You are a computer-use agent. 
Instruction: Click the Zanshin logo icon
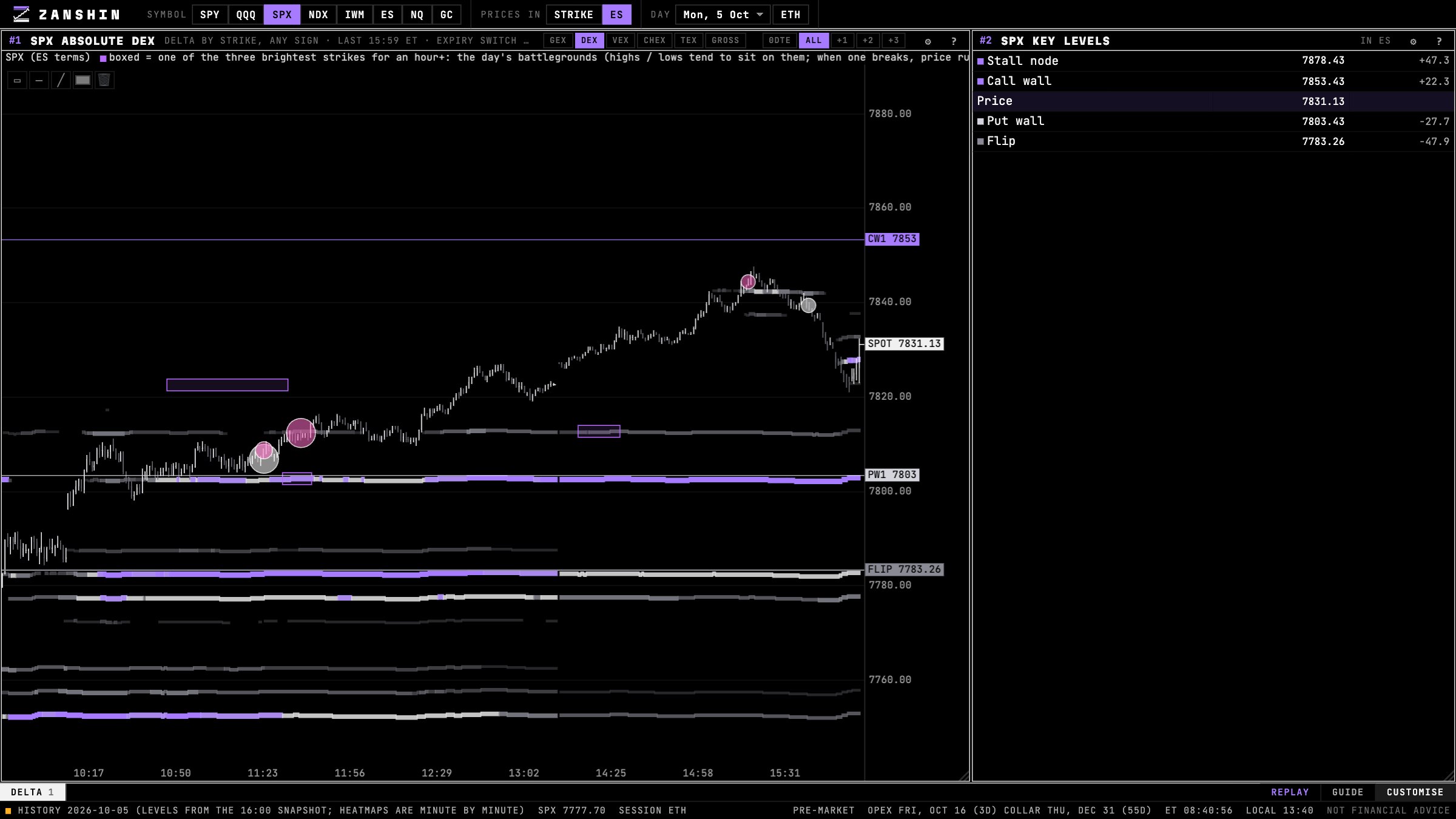[21, 14]
